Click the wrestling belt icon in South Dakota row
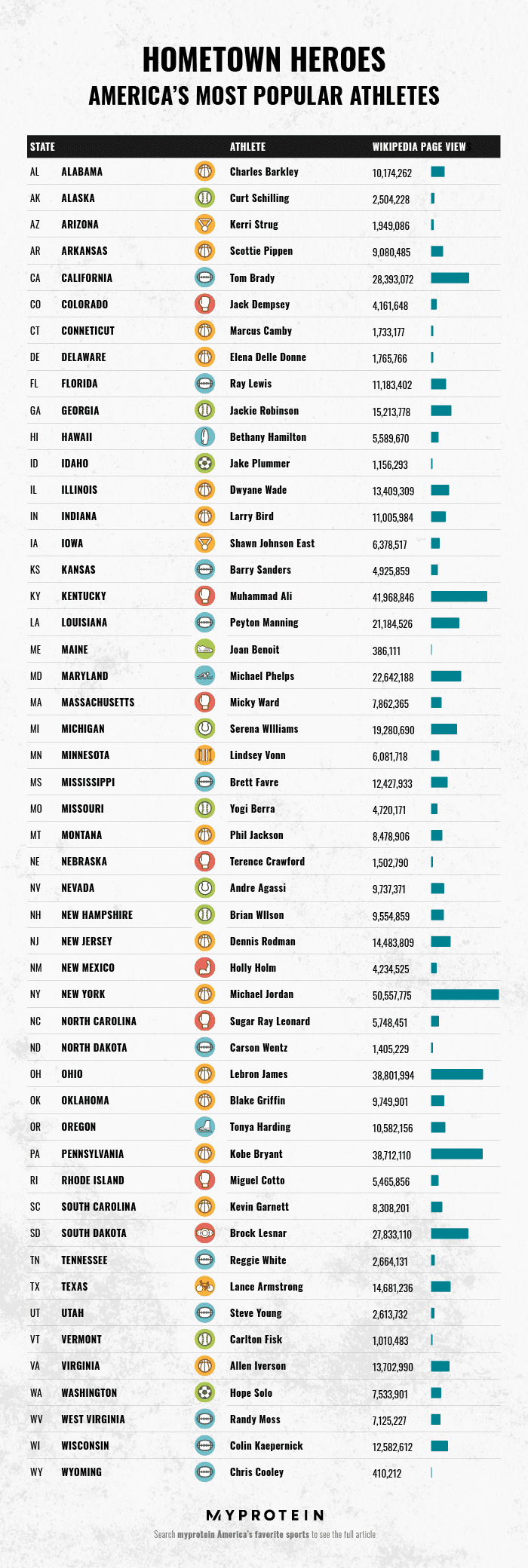This screenshot has width=528, height=1568. 204,1233
